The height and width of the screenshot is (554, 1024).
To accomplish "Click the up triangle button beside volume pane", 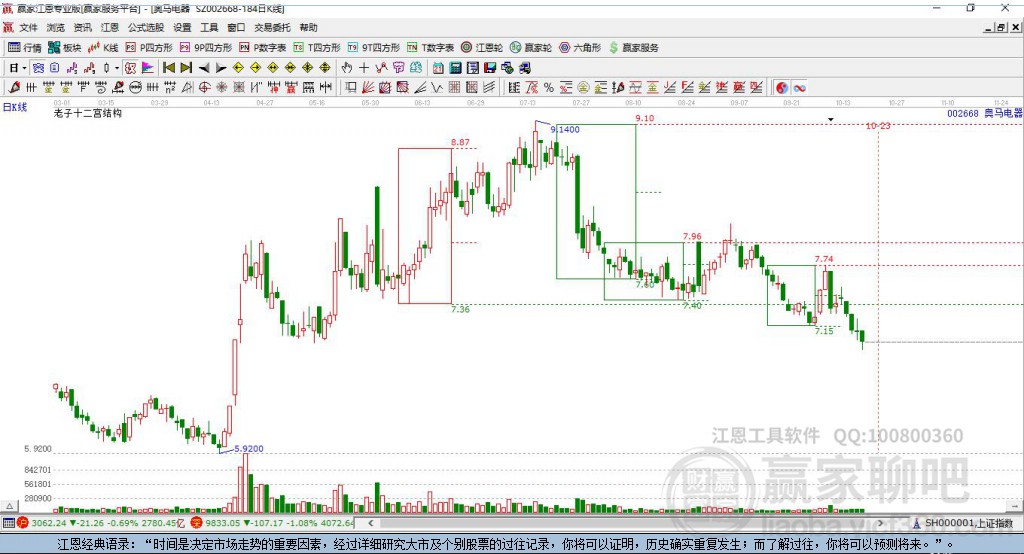I will (x=9, y=506).
